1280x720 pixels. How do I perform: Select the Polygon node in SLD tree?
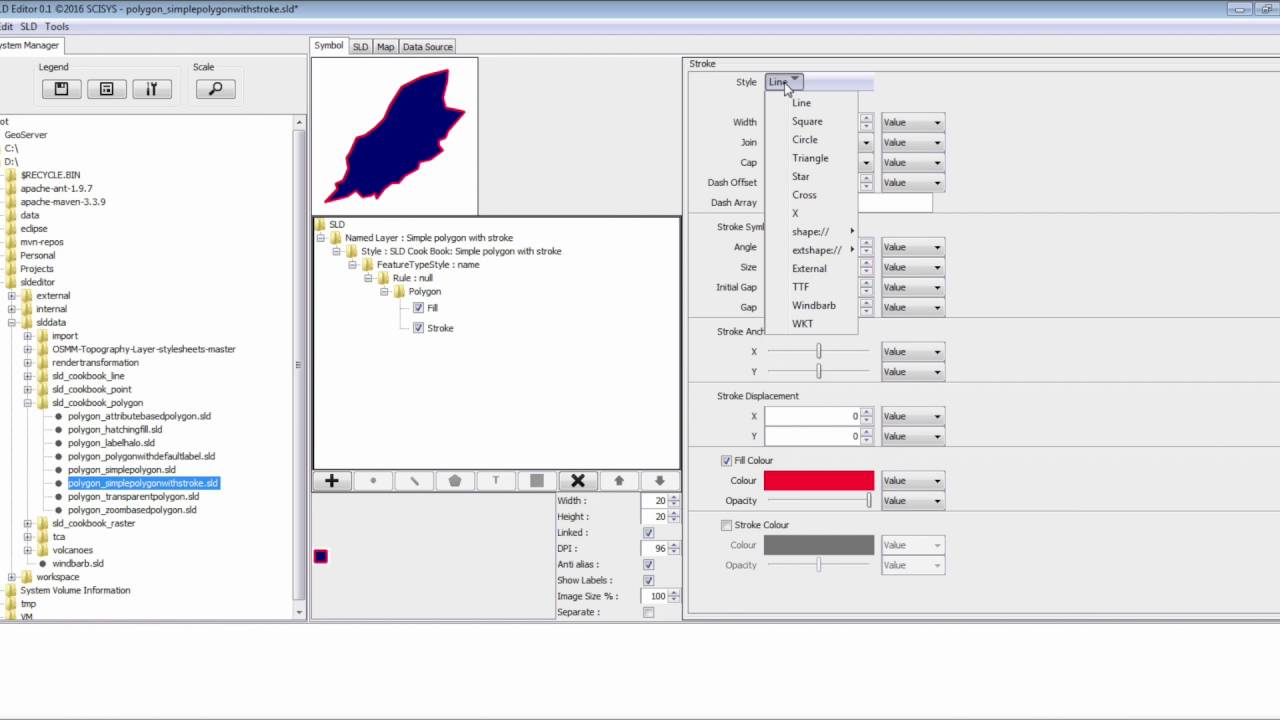point(424,292)
